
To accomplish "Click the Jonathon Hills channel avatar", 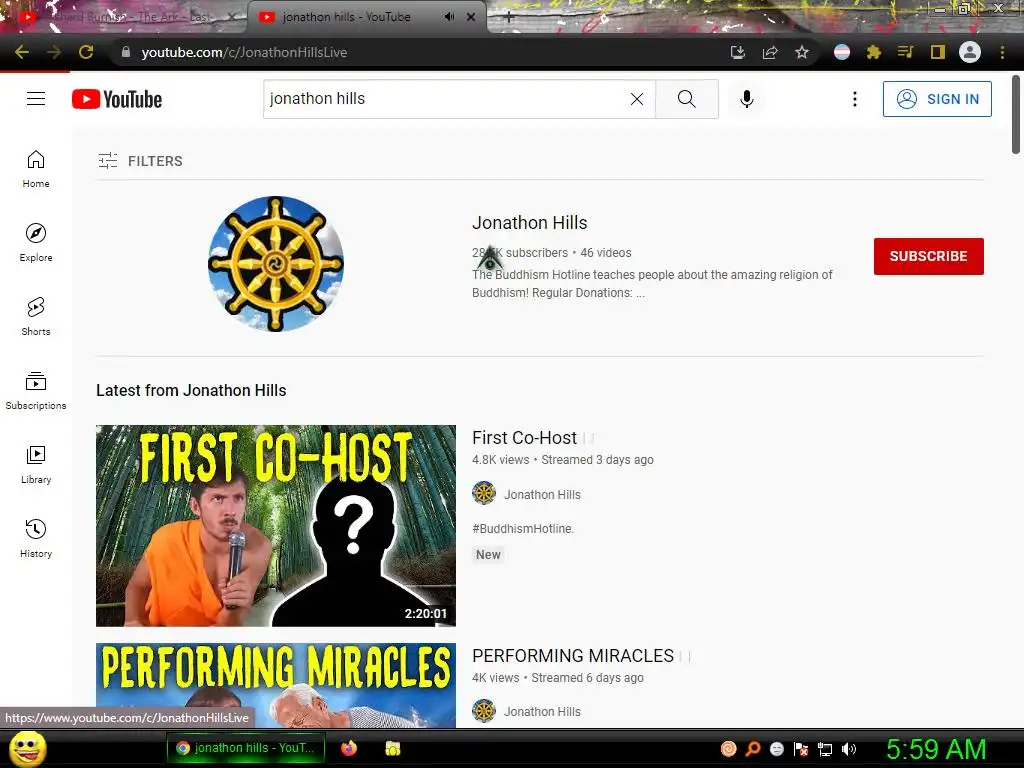I will (x=276, y=264).
